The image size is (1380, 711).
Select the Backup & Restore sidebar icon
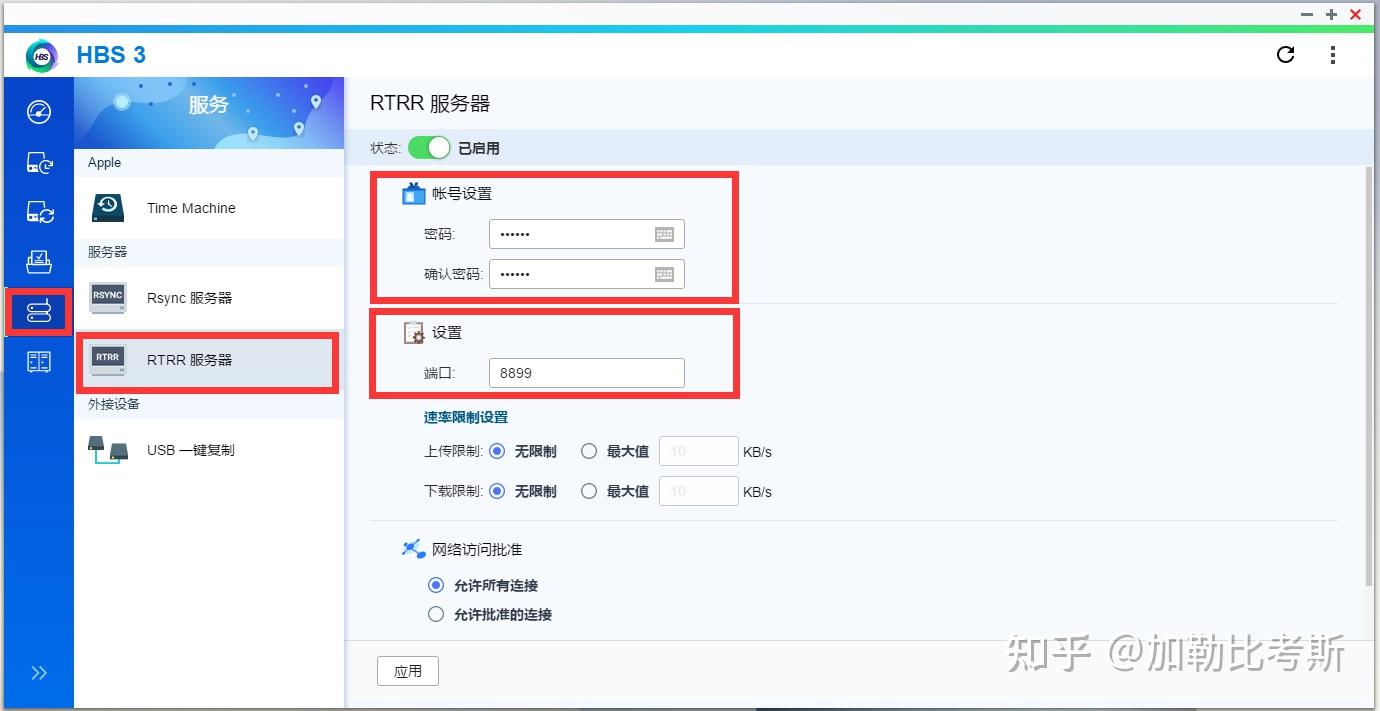coord(38,162)
